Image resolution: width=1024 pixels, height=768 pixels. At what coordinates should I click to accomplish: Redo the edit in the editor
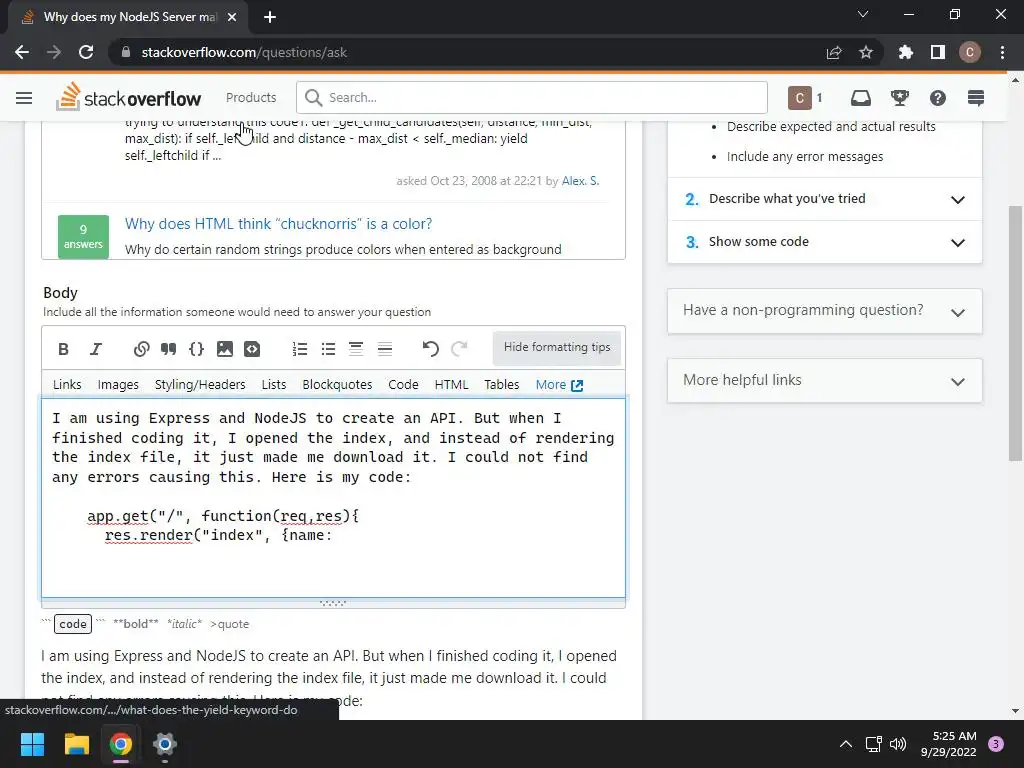[x=459, y=349]
